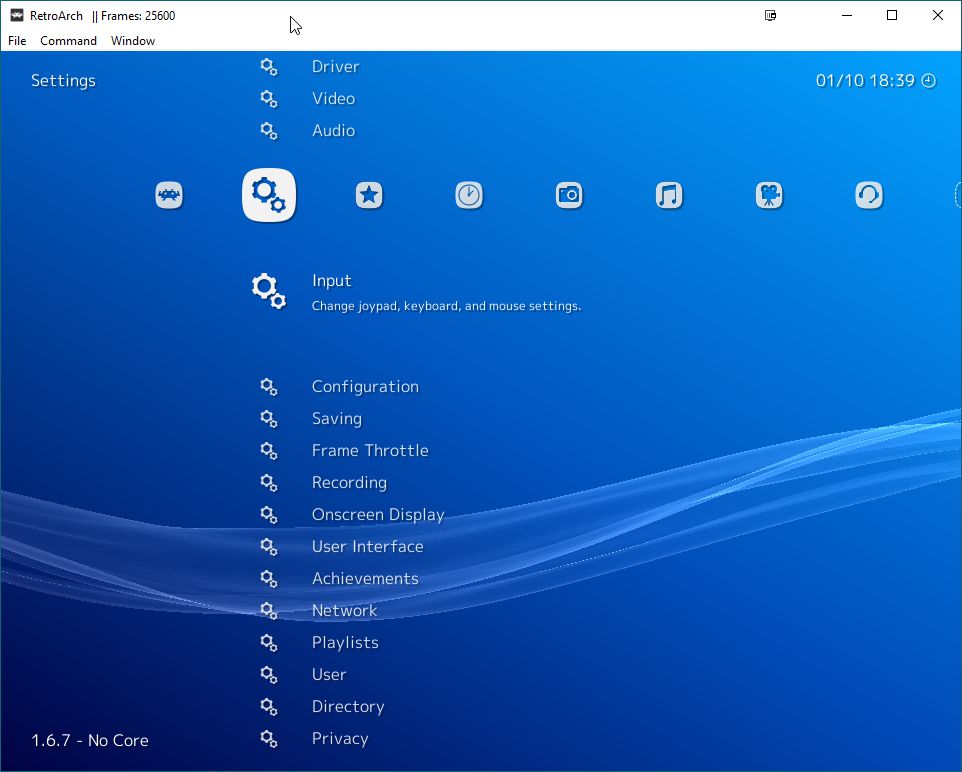This screenshot has width=962, height=772.
Task: Open the Driver settings entry
Action: point(335,66)
